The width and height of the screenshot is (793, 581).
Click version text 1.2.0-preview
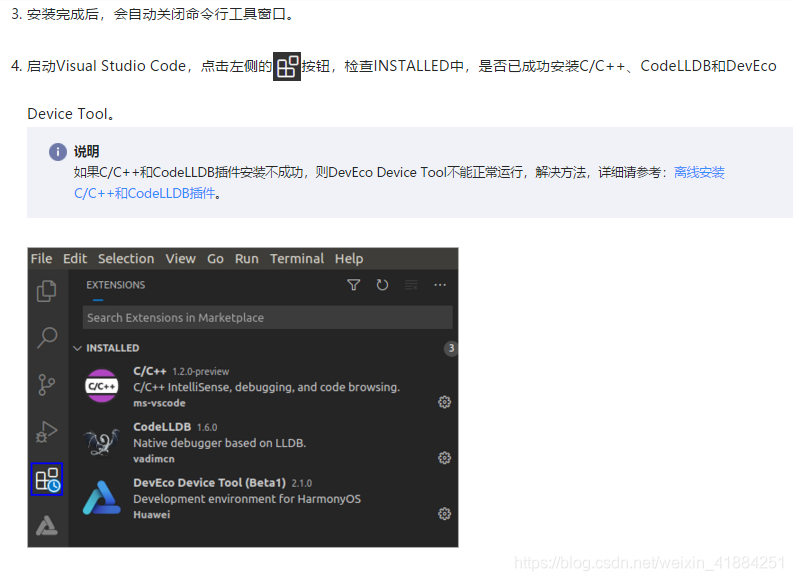201,372
